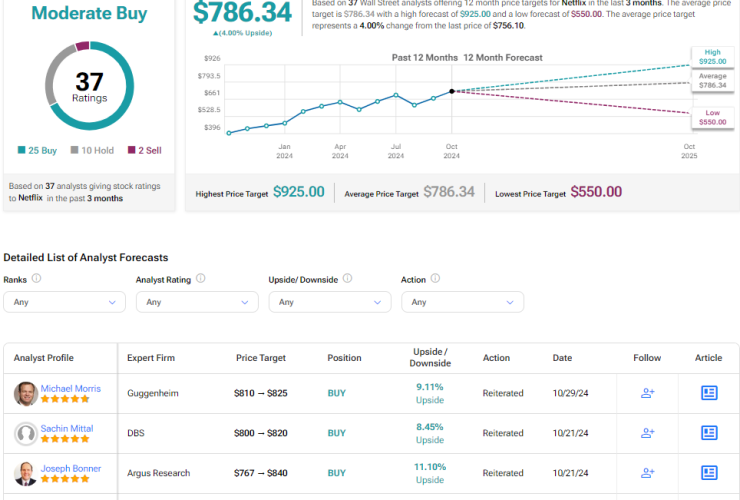740x500 pixels.
Task: Open the Ranks dropdown filter
Action: click(x=65, y=302)
